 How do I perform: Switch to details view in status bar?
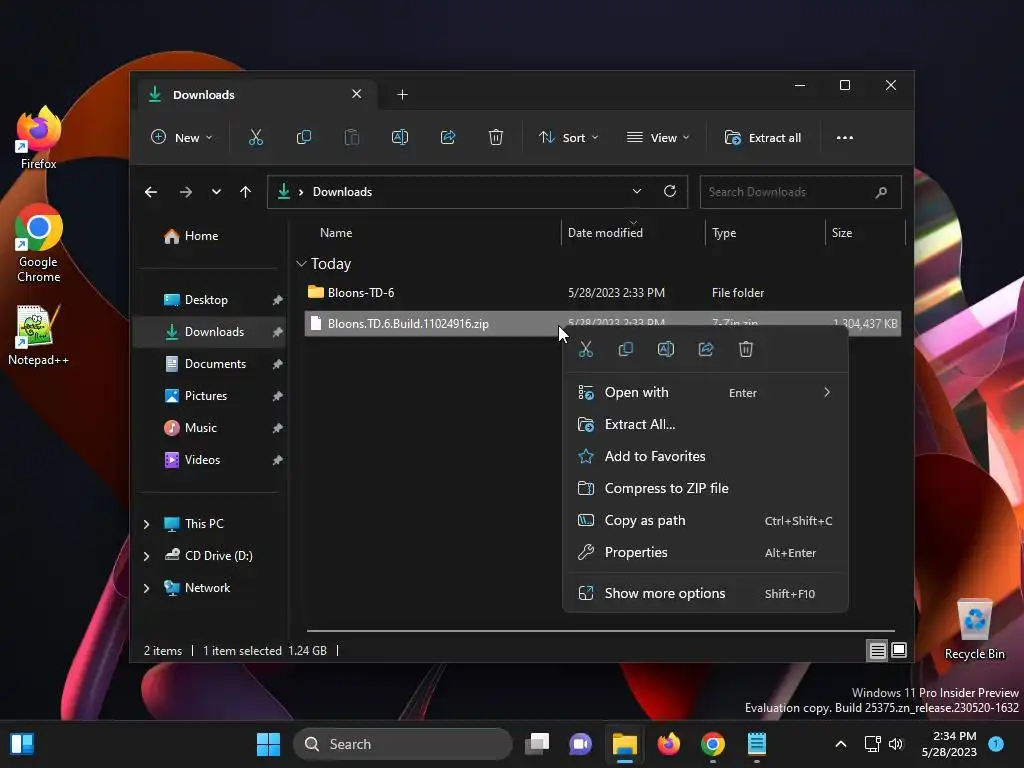tap(877, 650)
